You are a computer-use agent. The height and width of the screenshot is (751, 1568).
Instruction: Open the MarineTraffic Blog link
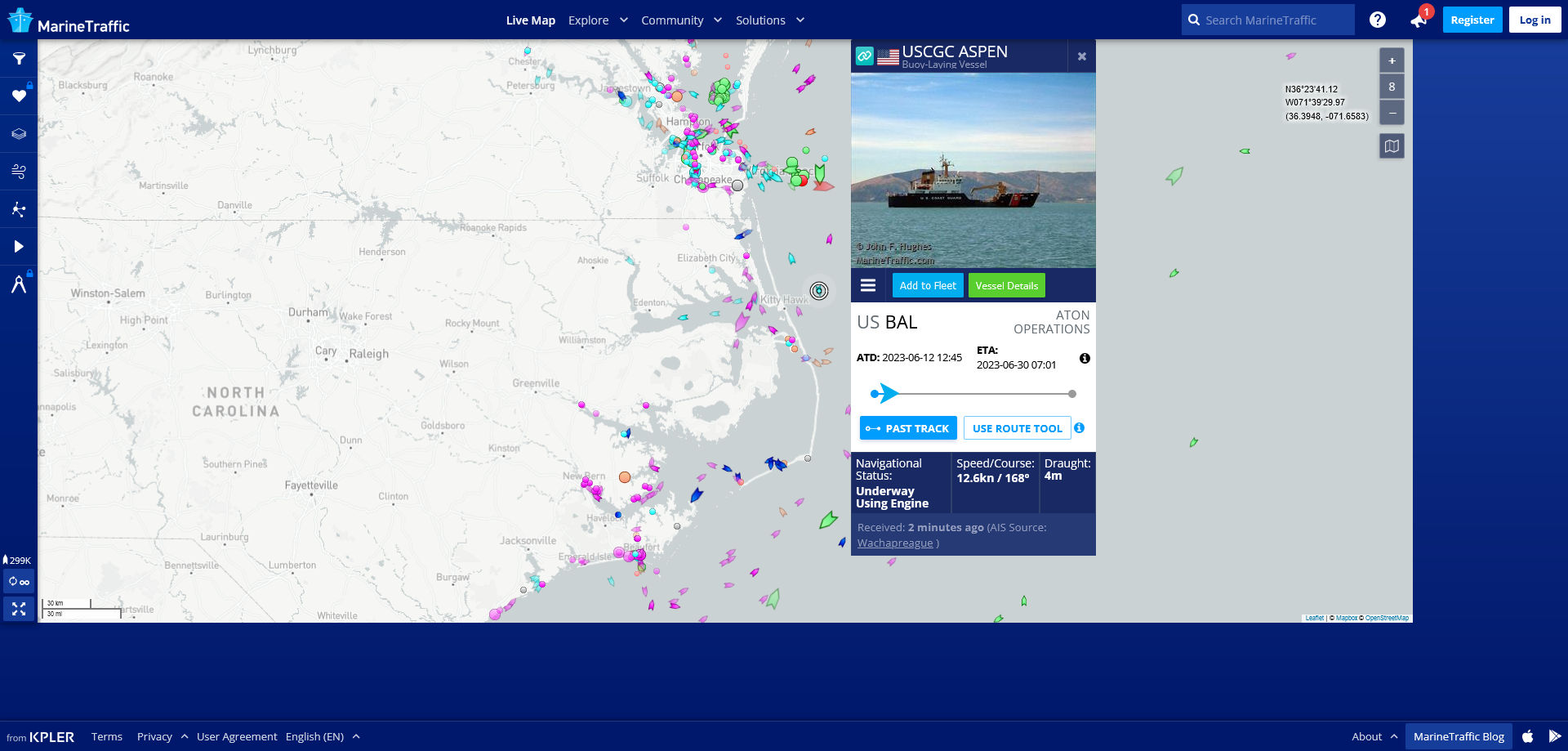[1459, 736]
